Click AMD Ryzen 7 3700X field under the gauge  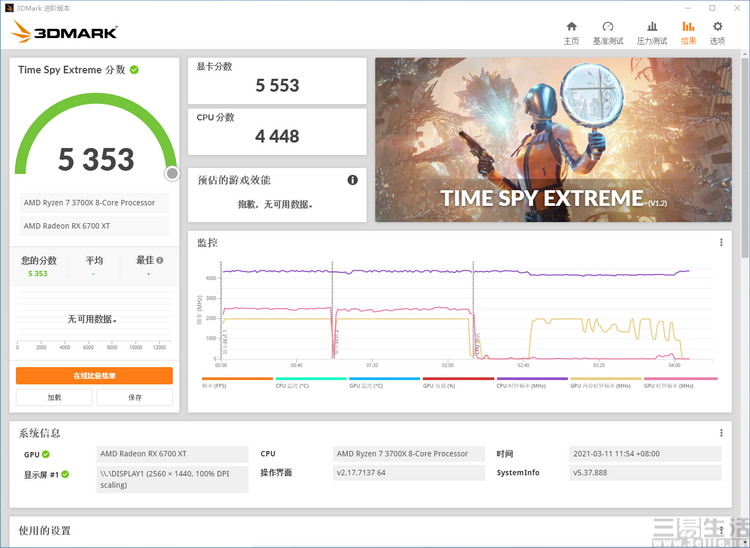coord(94,203)
